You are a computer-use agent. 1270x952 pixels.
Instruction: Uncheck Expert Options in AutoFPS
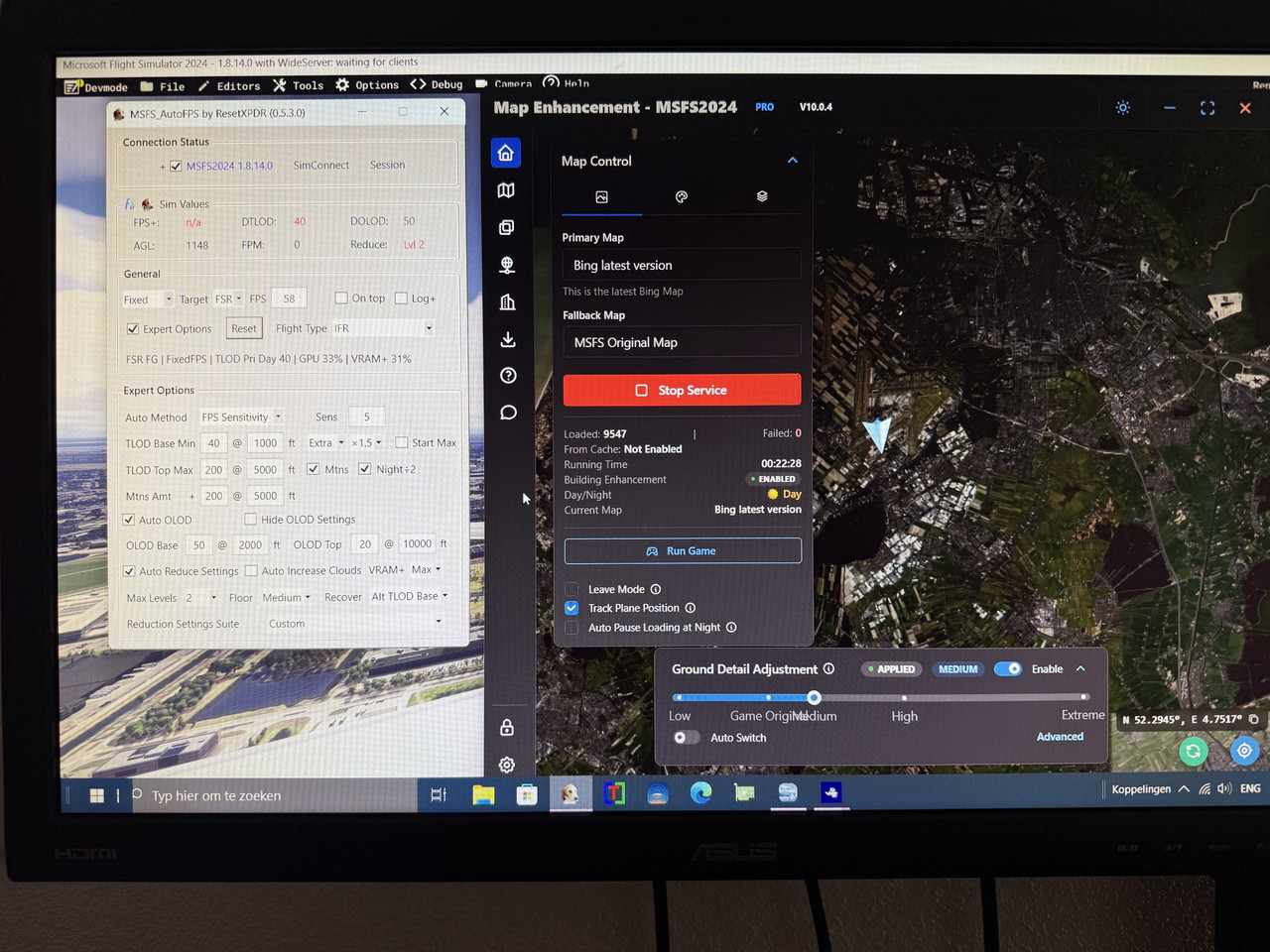click(x=132, y=328)
